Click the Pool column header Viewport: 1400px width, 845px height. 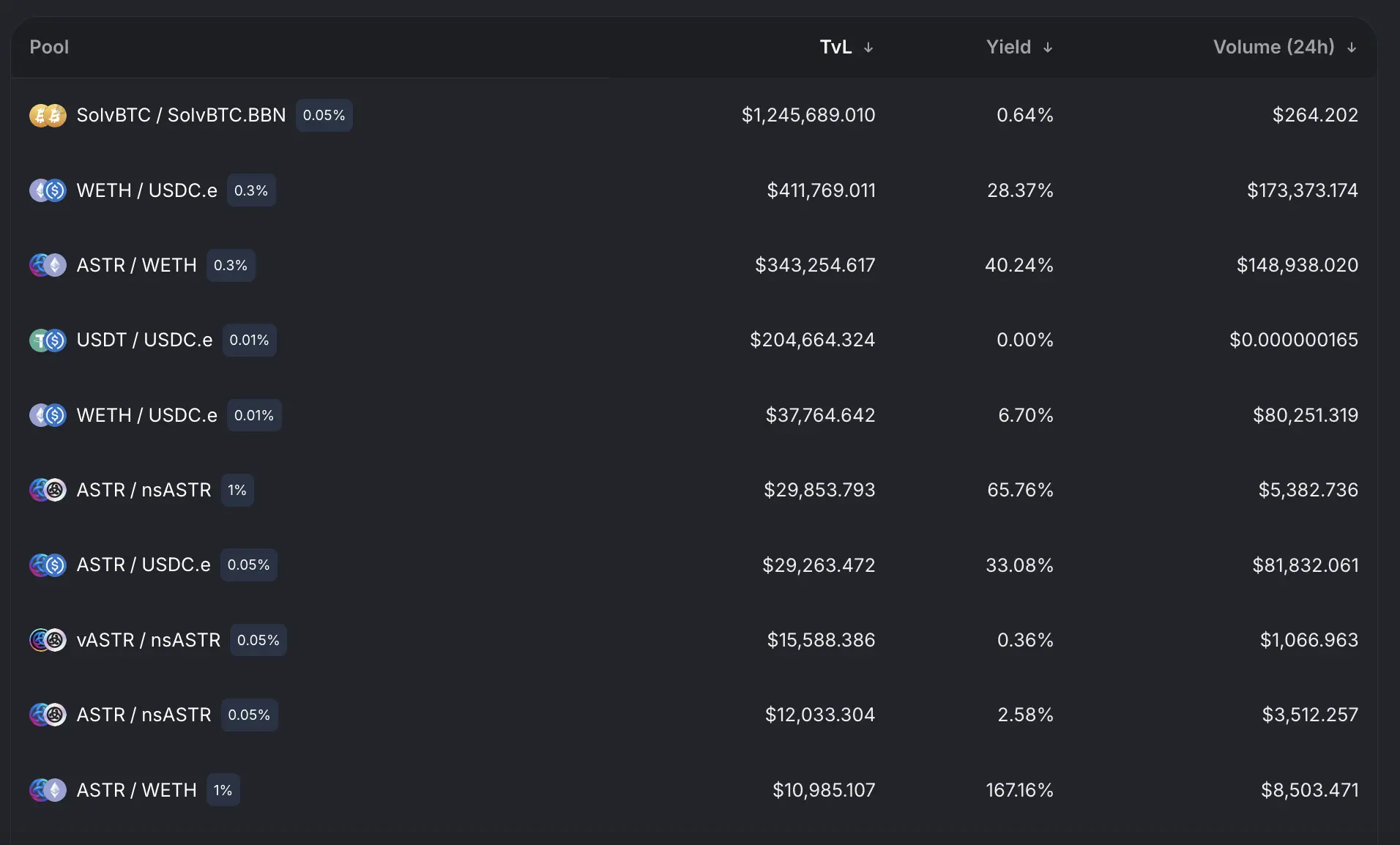pos(49,48)
